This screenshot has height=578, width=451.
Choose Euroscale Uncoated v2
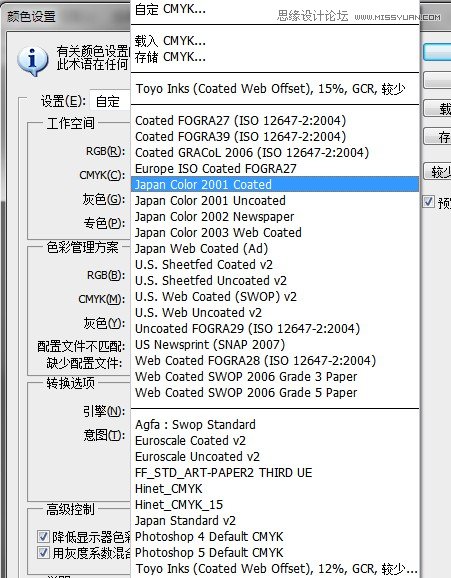coord(275,457)
